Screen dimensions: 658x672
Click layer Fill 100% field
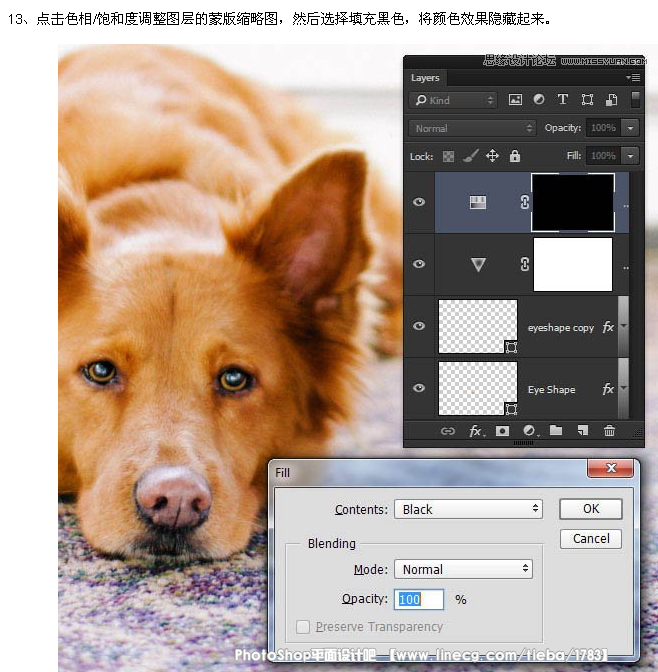point(604,156)
